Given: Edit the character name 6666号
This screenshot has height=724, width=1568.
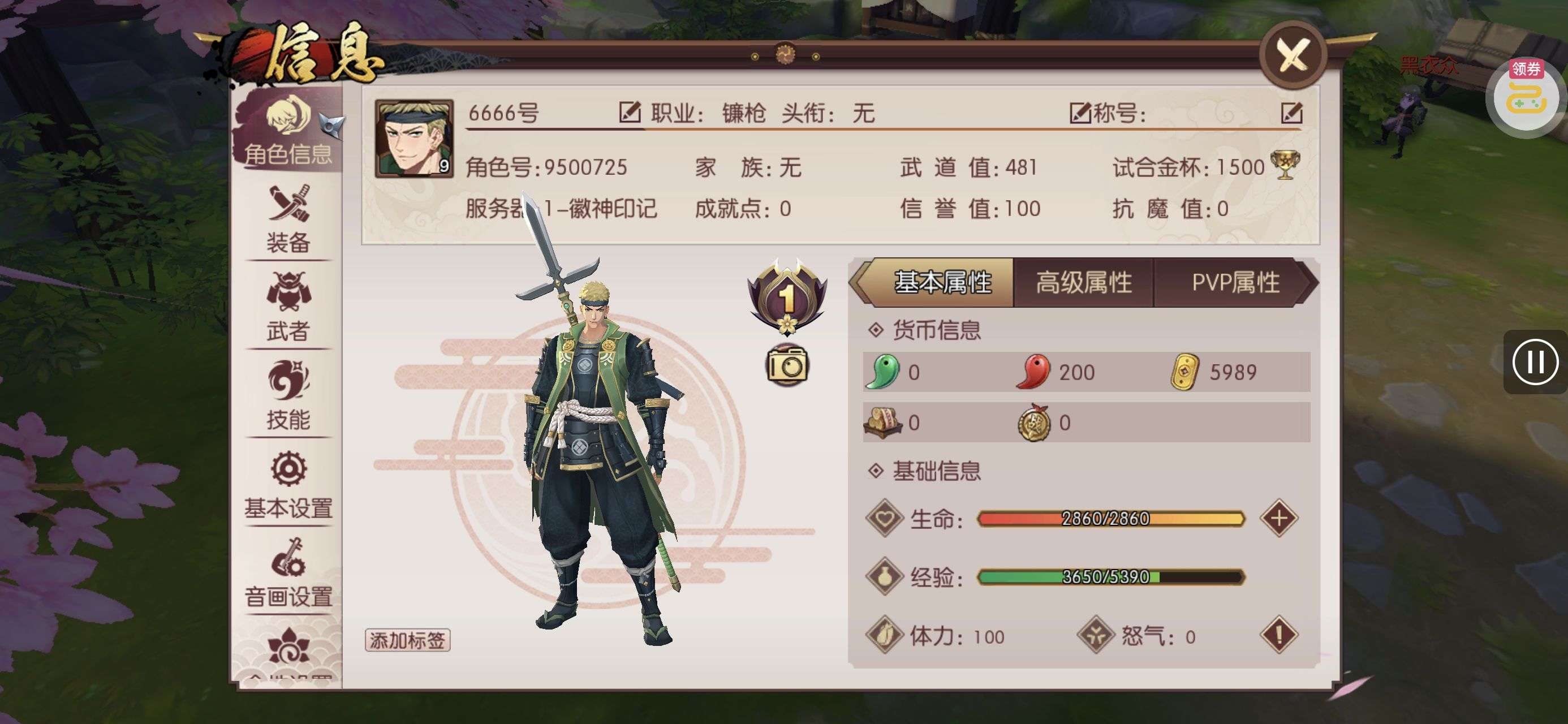Looking at the screenshot, I should pos(630,112).
